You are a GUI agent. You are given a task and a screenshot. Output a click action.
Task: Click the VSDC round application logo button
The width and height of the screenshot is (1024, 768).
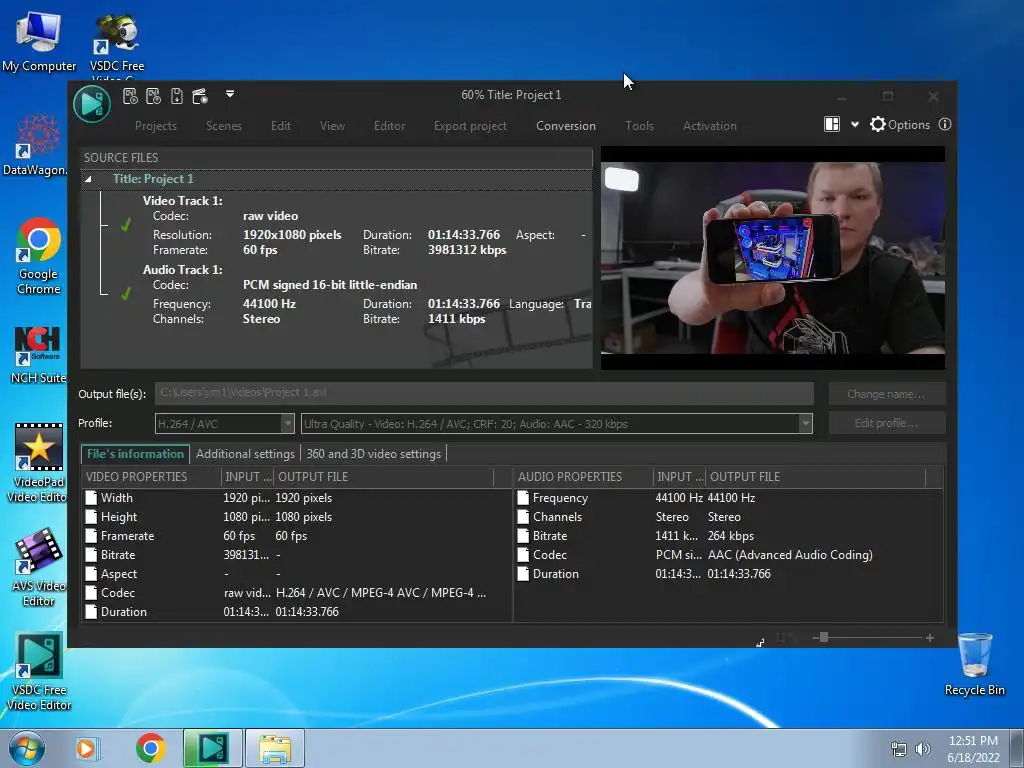coord(91,103)
